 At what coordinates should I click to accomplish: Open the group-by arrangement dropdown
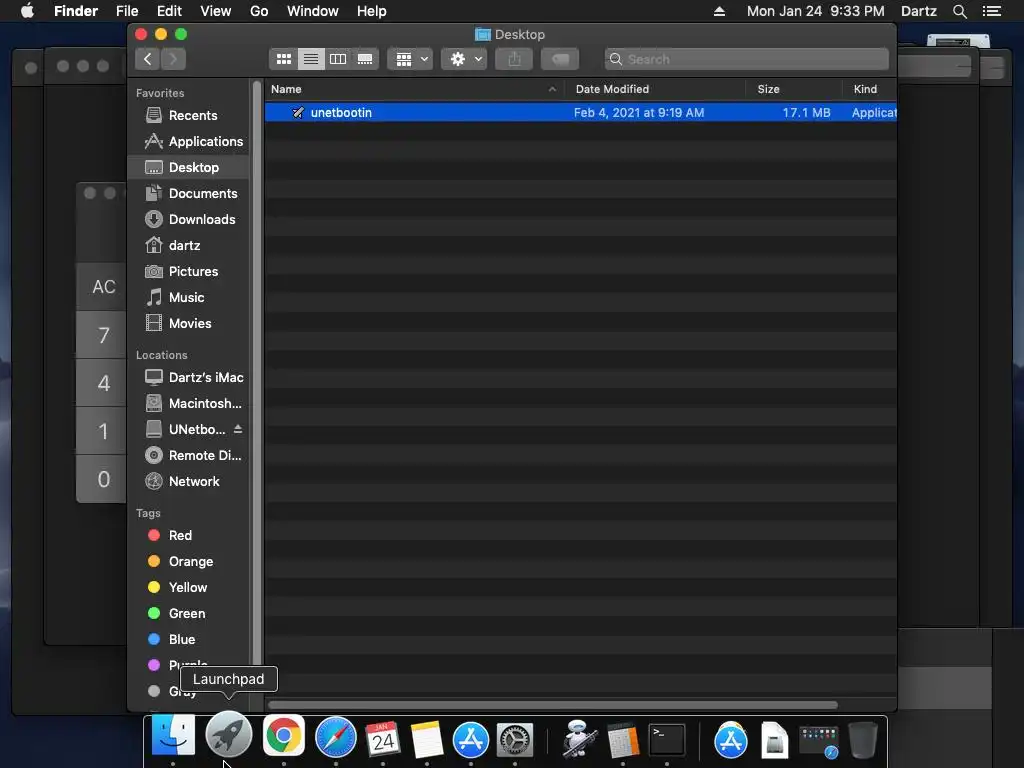[410, 59]
